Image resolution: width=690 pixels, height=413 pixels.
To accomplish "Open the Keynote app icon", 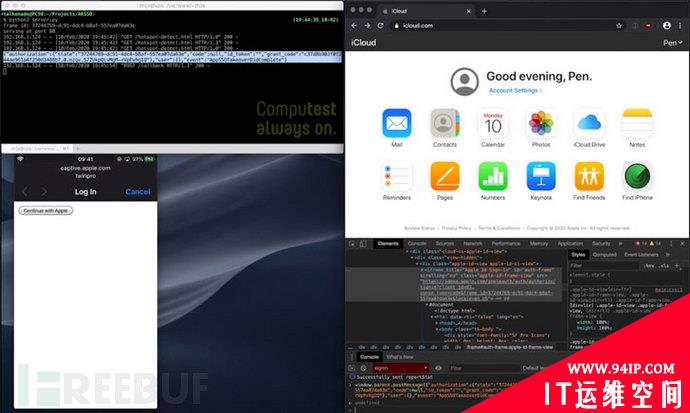I will pos(541,176).
